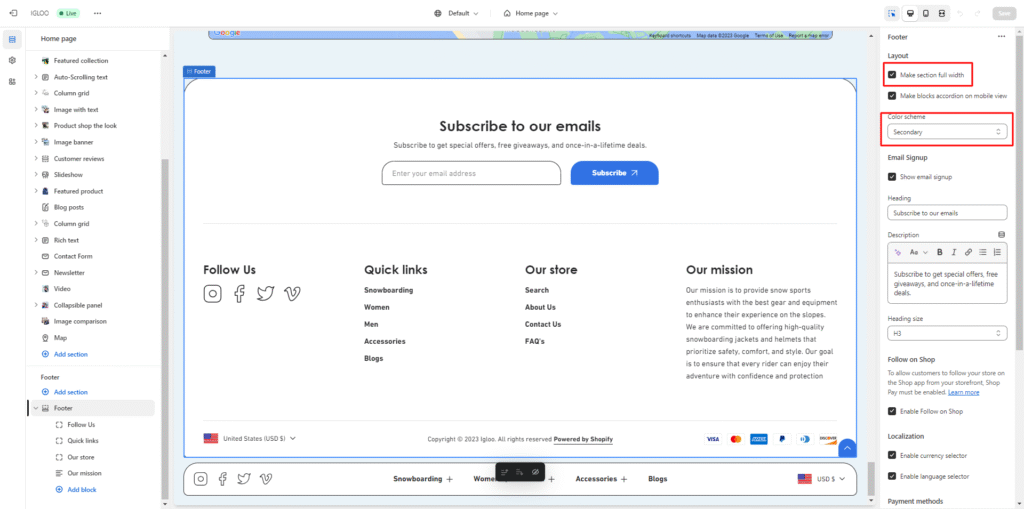This screenshot has width=1024, height=509.
Task: Switch to mobile preview icon
Action: (x=926, y=13)
